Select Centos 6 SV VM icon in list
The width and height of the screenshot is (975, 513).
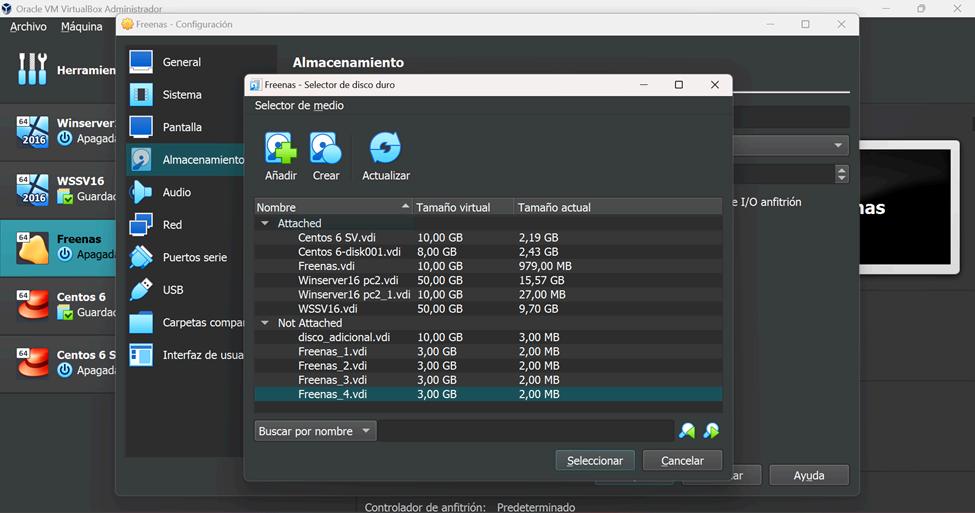click(32, 363)
